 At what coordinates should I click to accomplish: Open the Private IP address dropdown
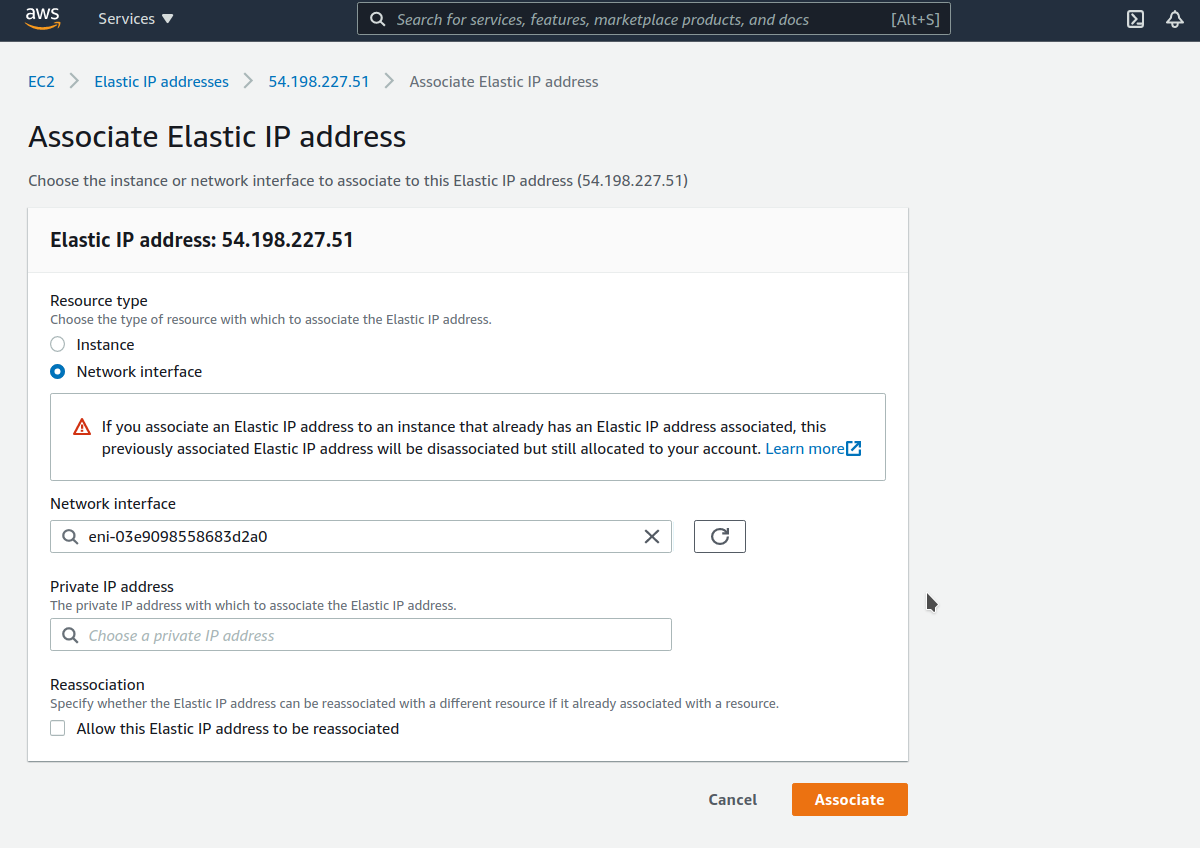[x=360, y=634]
